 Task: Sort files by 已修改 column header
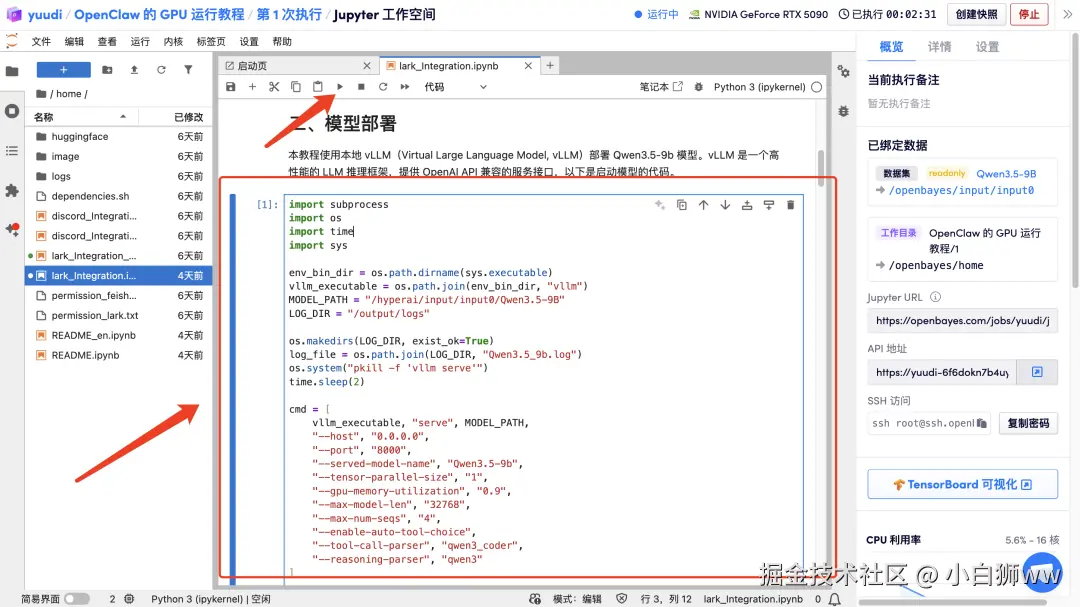pyautogui.click(x=176, y=117)
